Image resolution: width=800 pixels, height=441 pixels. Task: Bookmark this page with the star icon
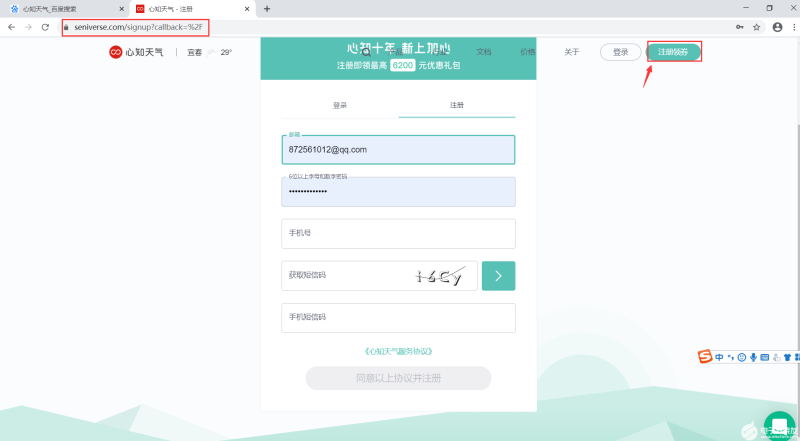[x=757, y=26]
